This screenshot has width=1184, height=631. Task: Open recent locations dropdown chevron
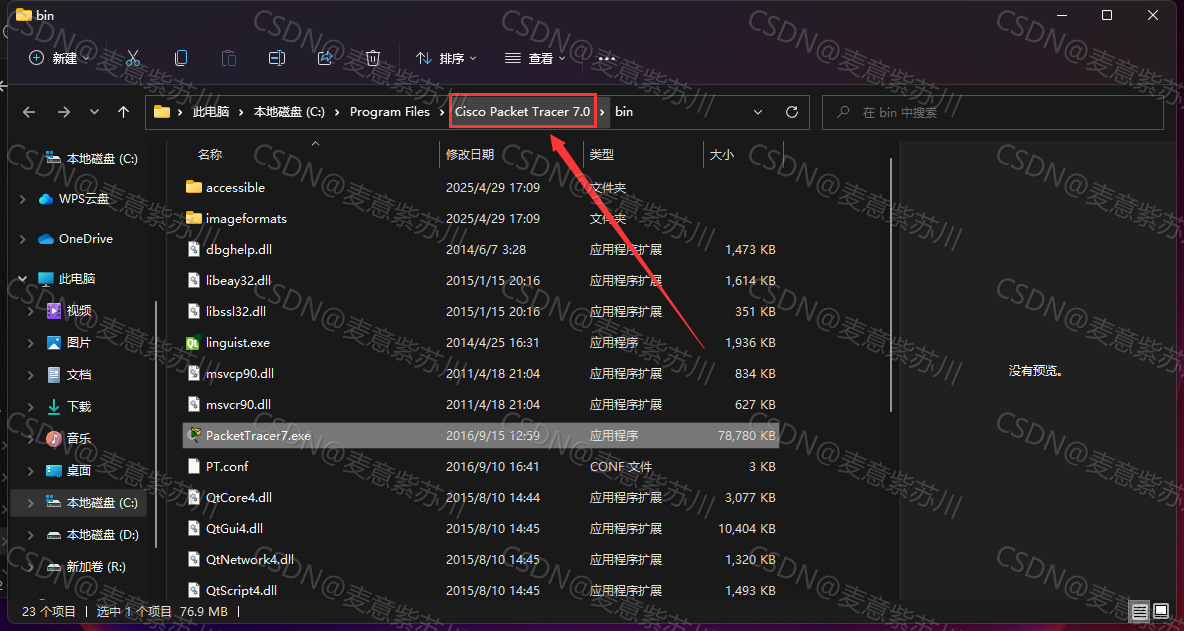94,112
